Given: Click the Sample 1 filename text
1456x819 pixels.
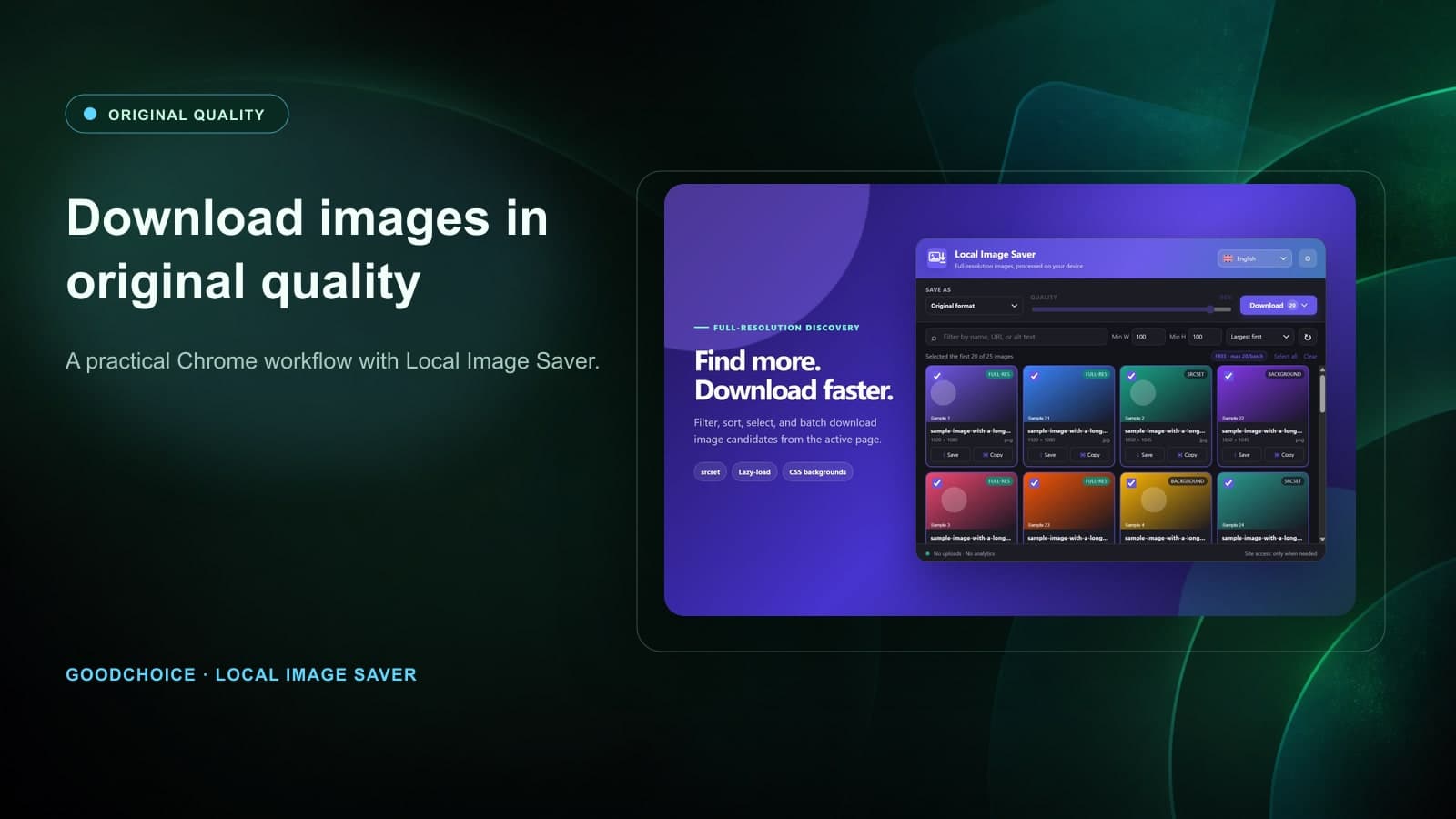Looking at the screenshot, I should (x=970, y=431).
